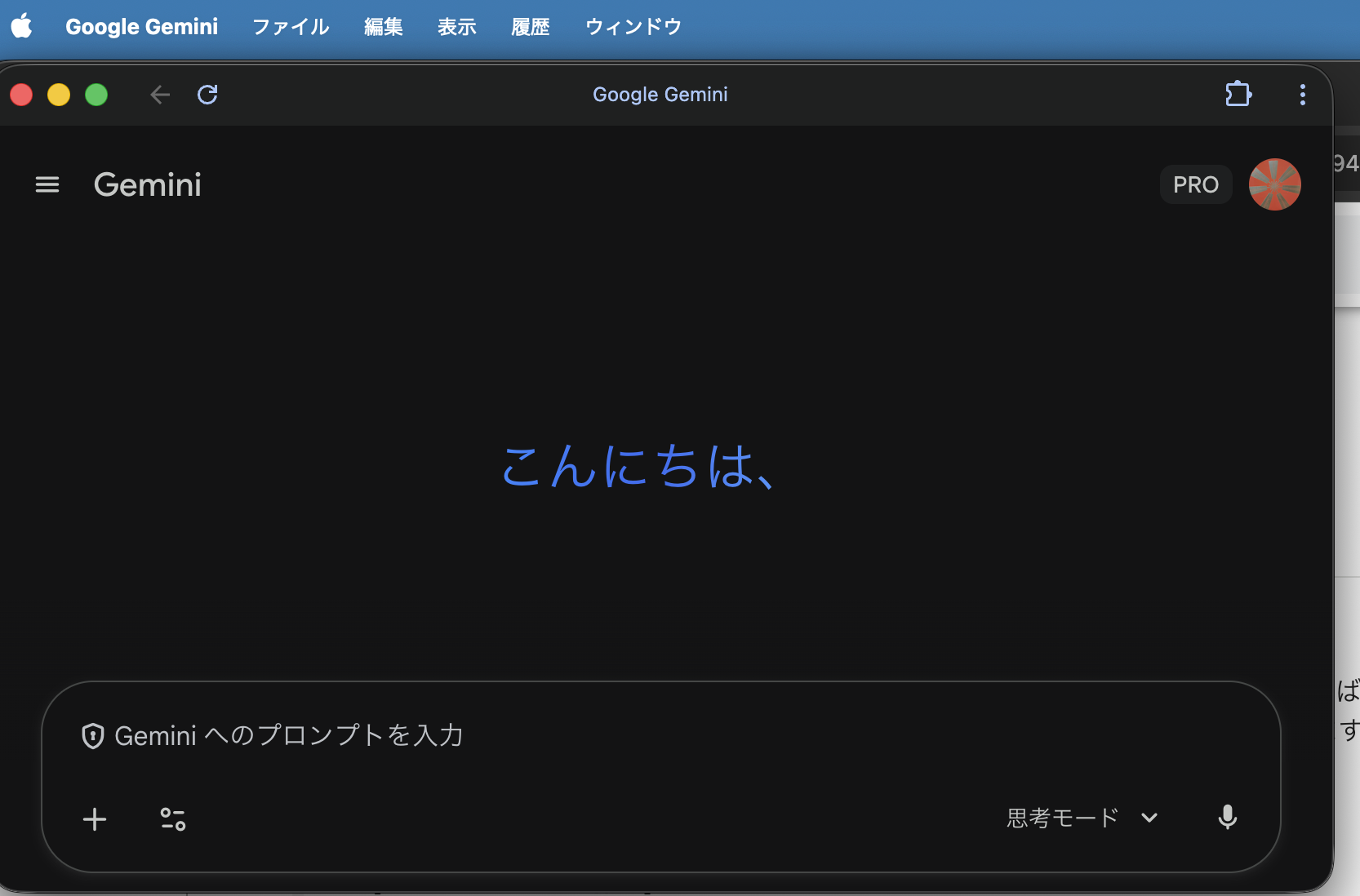Open the 履歴 menu in the menu bar
The height and width of the screenshot is (896, 1360).
[530, 27]
